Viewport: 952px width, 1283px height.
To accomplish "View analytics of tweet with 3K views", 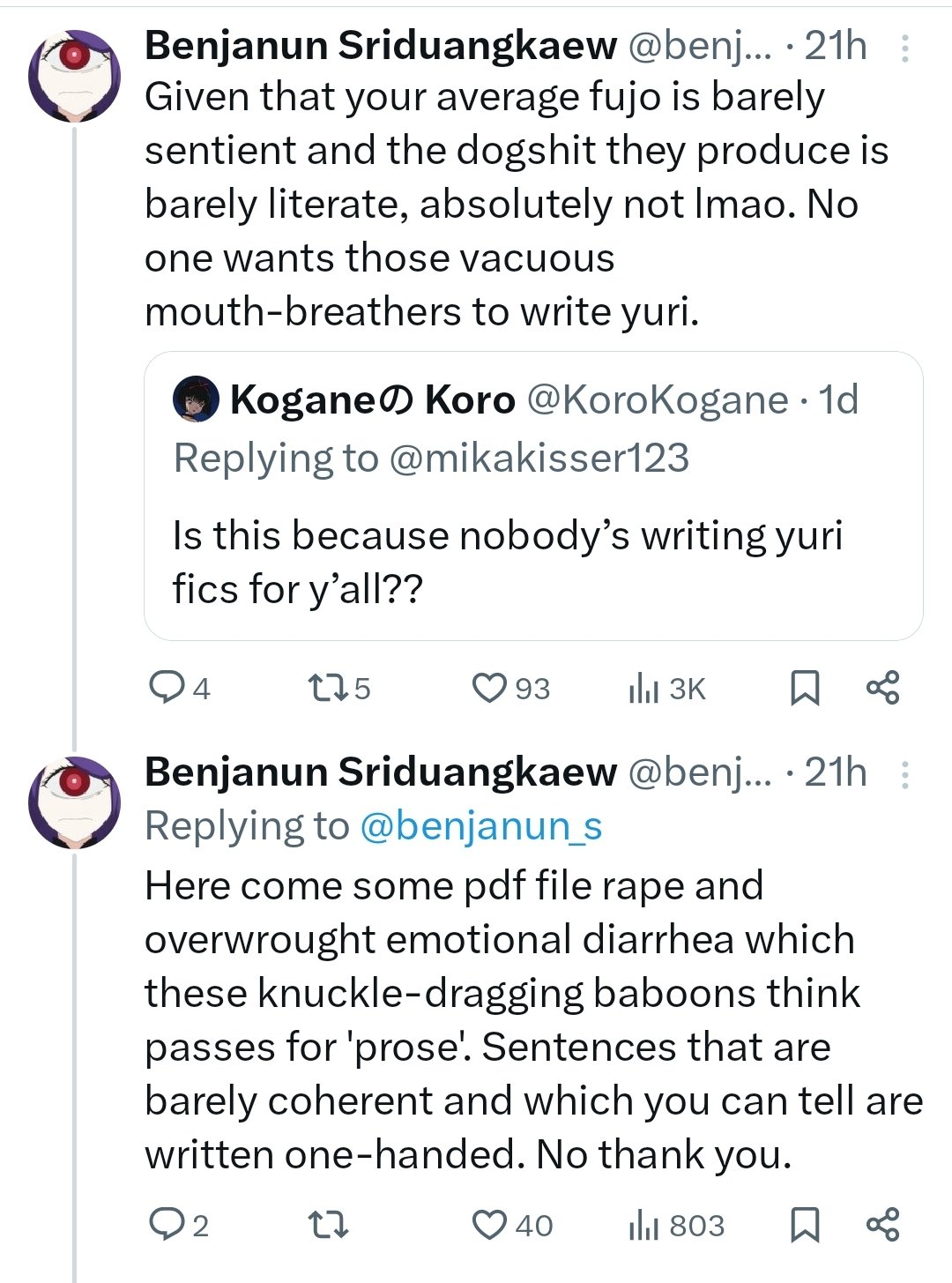I will (x=644, y=688).
